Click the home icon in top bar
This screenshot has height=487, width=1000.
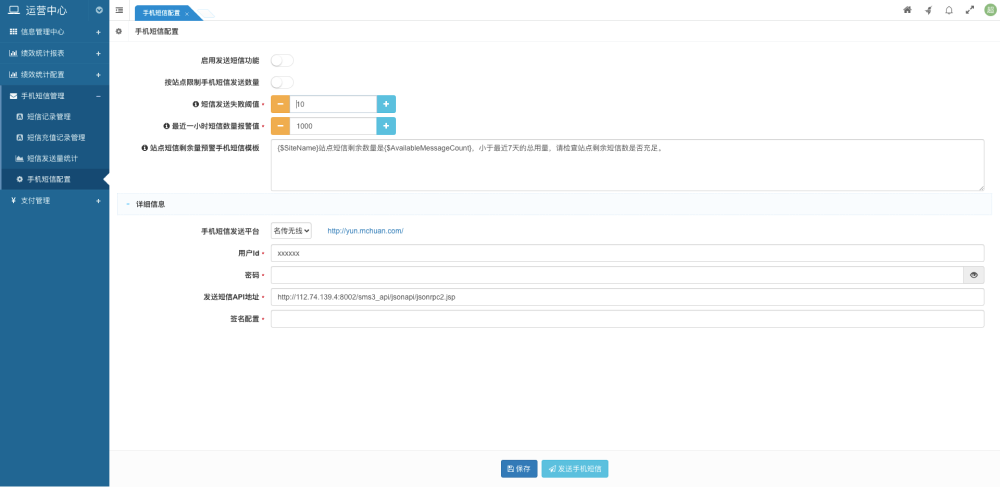(907, 10)
